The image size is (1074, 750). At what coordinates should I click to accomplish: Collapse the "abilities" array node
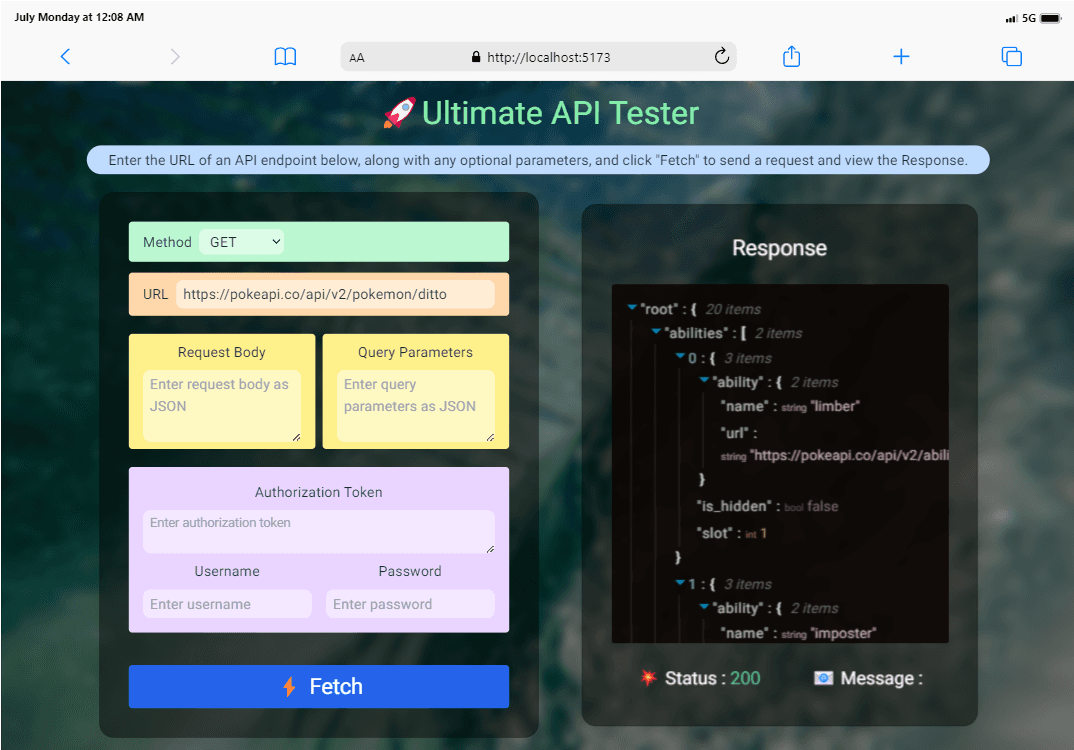pyautogui.click(x=656, y=333)
